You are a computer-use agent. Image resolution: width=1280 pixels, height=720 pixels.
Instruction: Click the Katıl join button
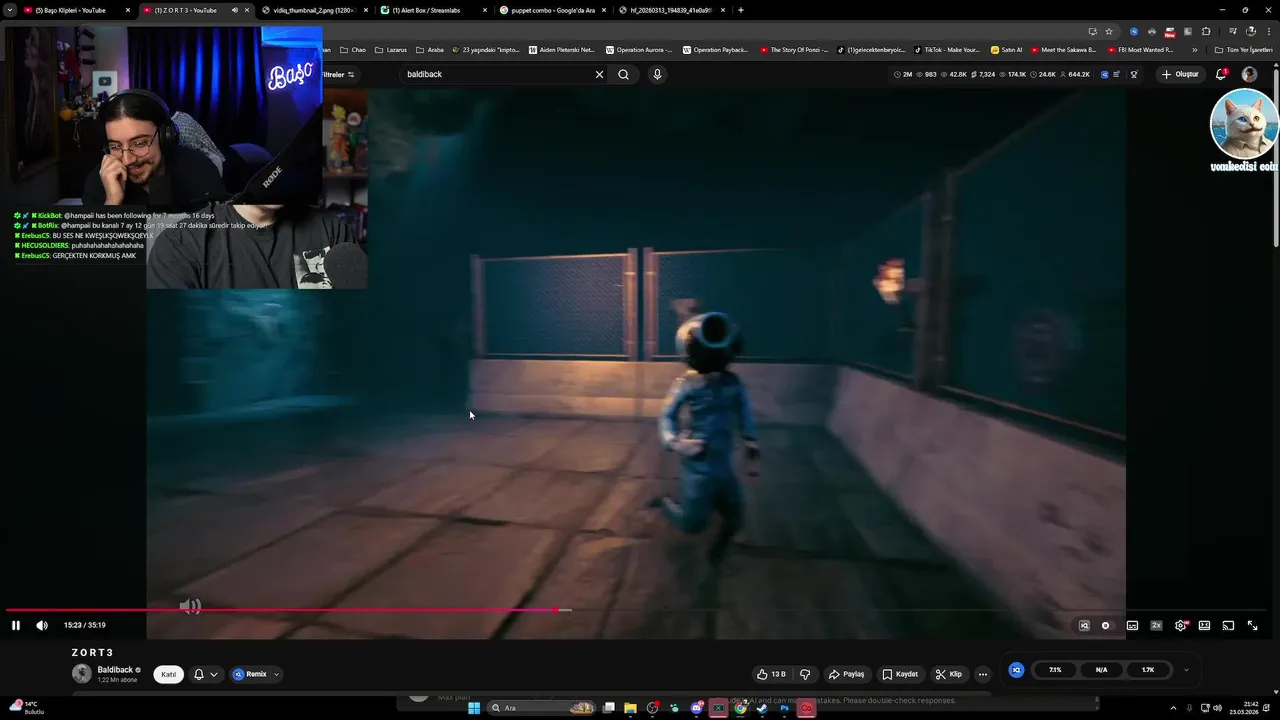(169, 674)
